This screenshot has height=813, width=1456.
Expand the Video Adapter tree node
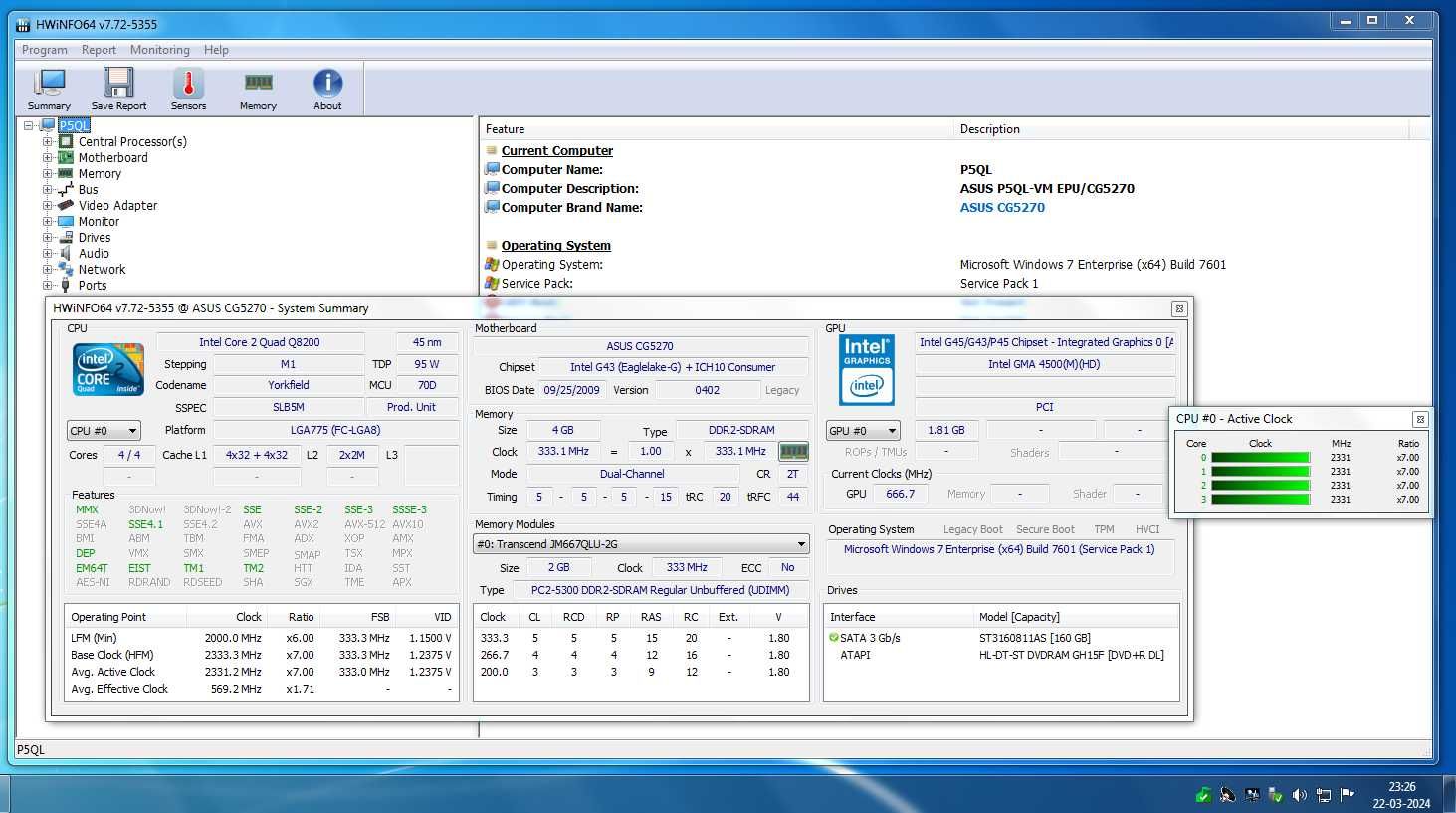pos(47,205)
